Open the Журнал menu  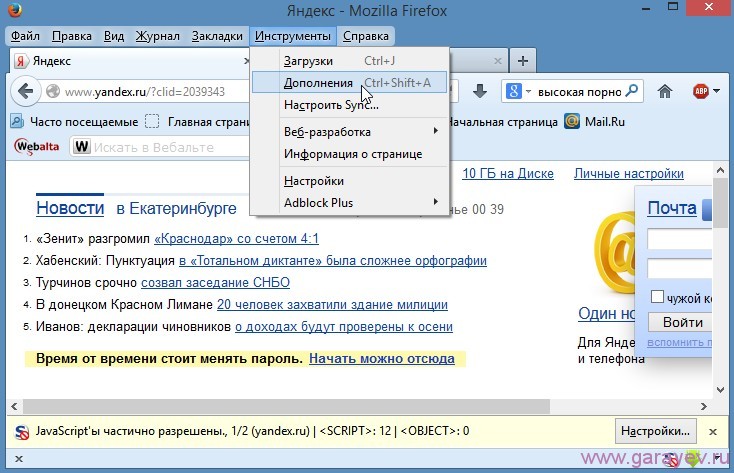click(157, 36)
